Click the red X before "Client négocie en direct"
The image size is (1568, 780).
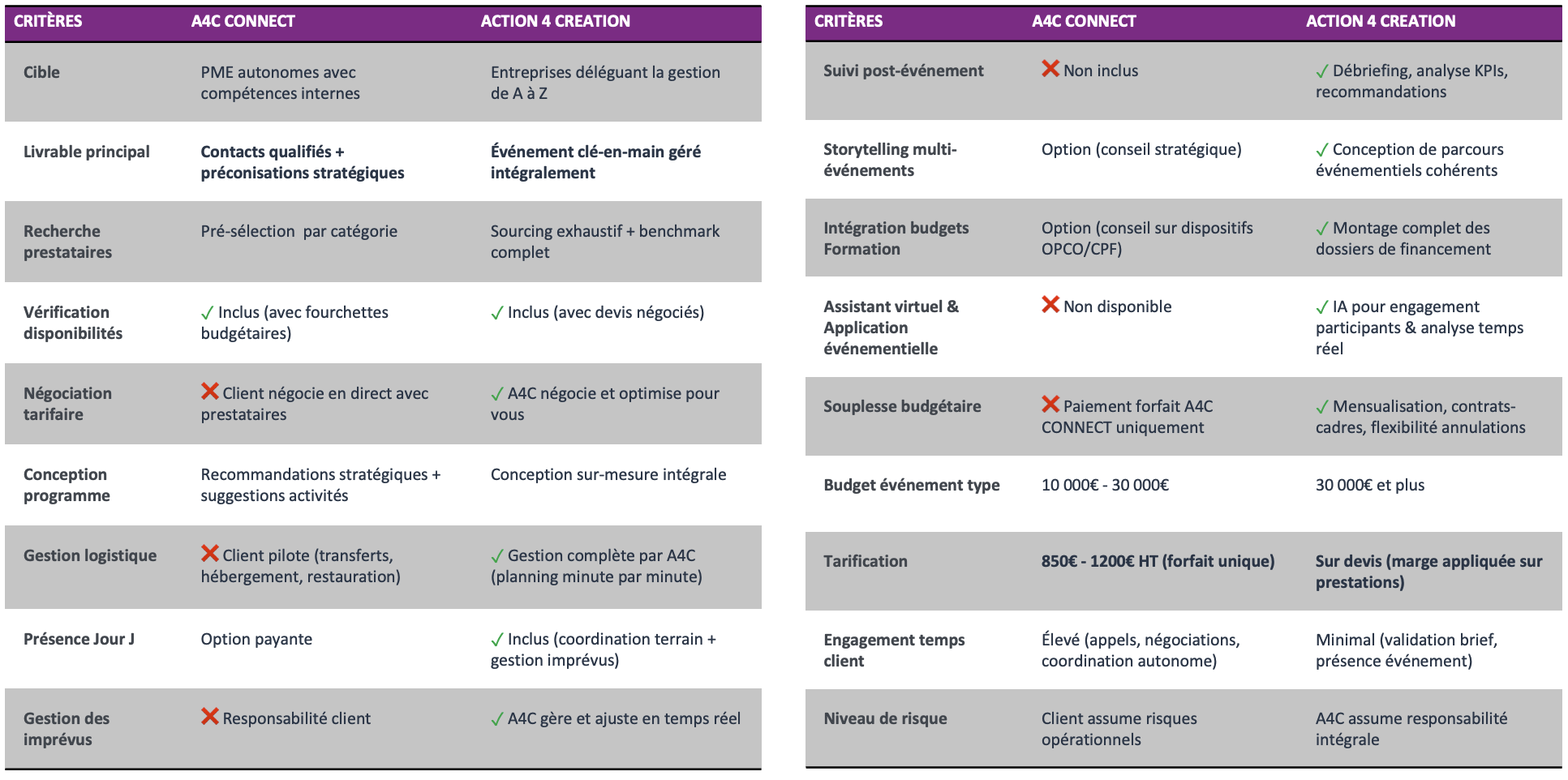coord(210,392)
